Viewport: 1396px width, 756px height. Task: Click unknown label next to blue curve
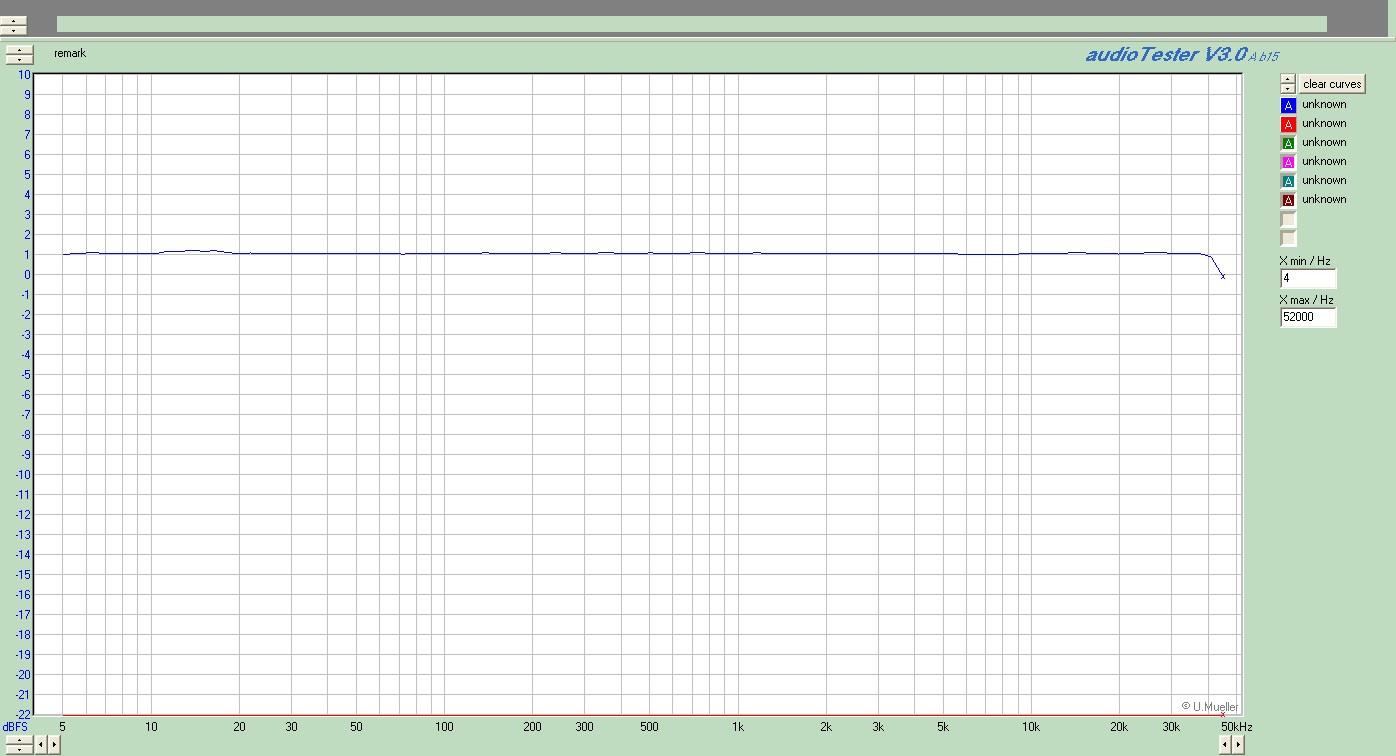[x=1324, y=104]
